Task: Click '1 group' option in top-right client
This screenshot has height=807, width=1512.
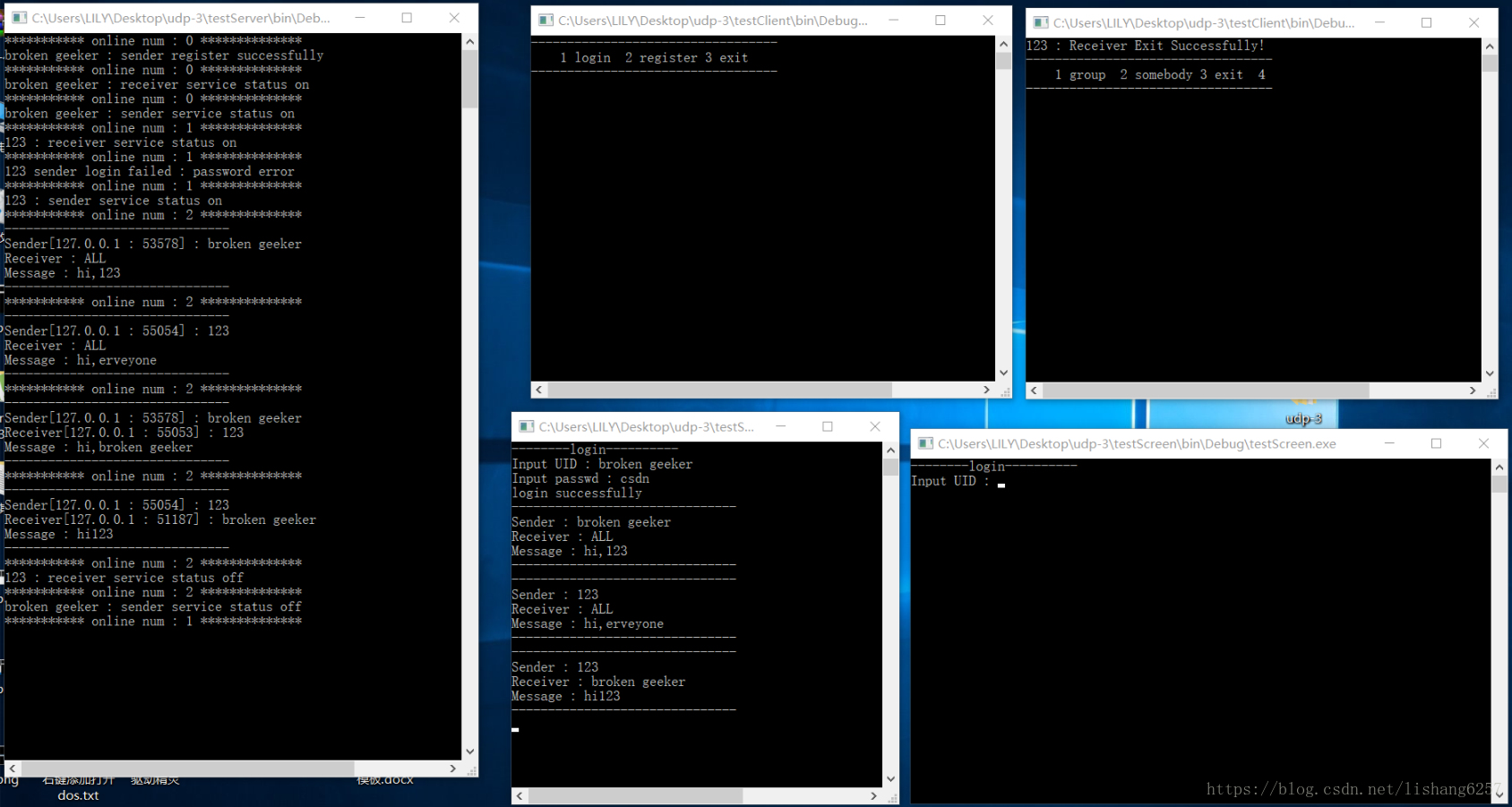Action: point(1080,75)
